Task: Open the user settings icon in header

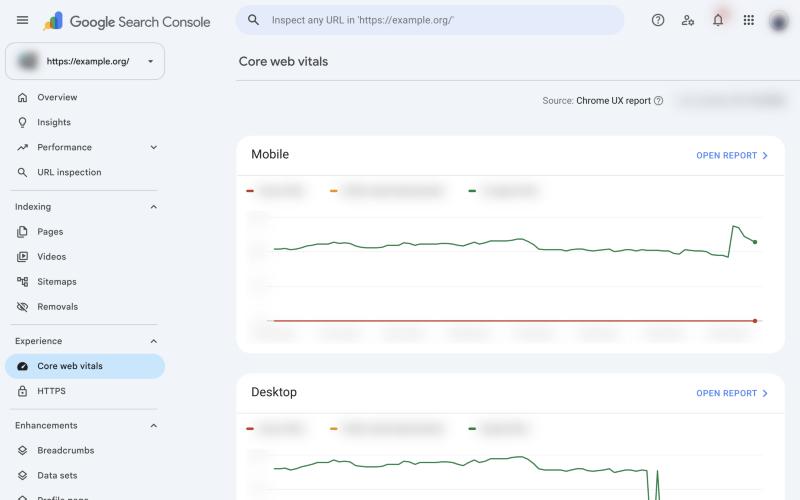Action: (x=688, y=20)
